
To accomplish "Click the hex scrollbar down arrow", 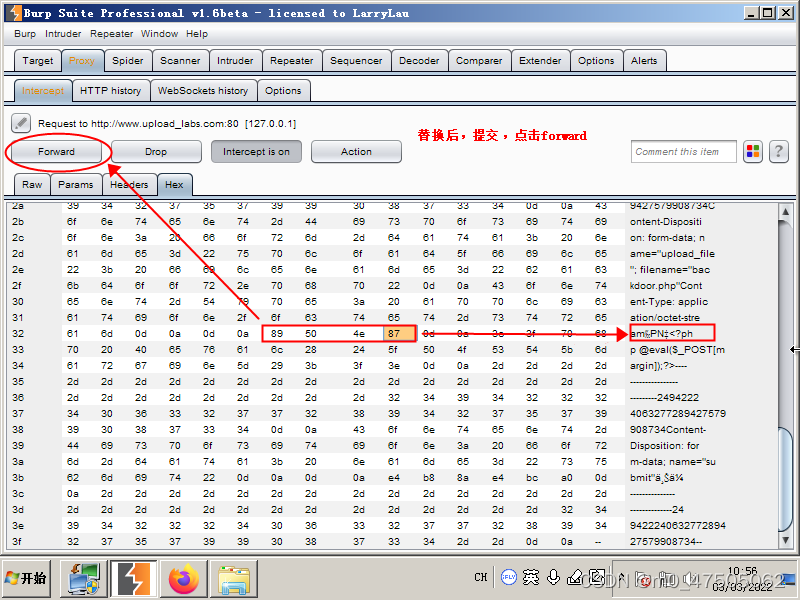I will (x=785, y=540).
